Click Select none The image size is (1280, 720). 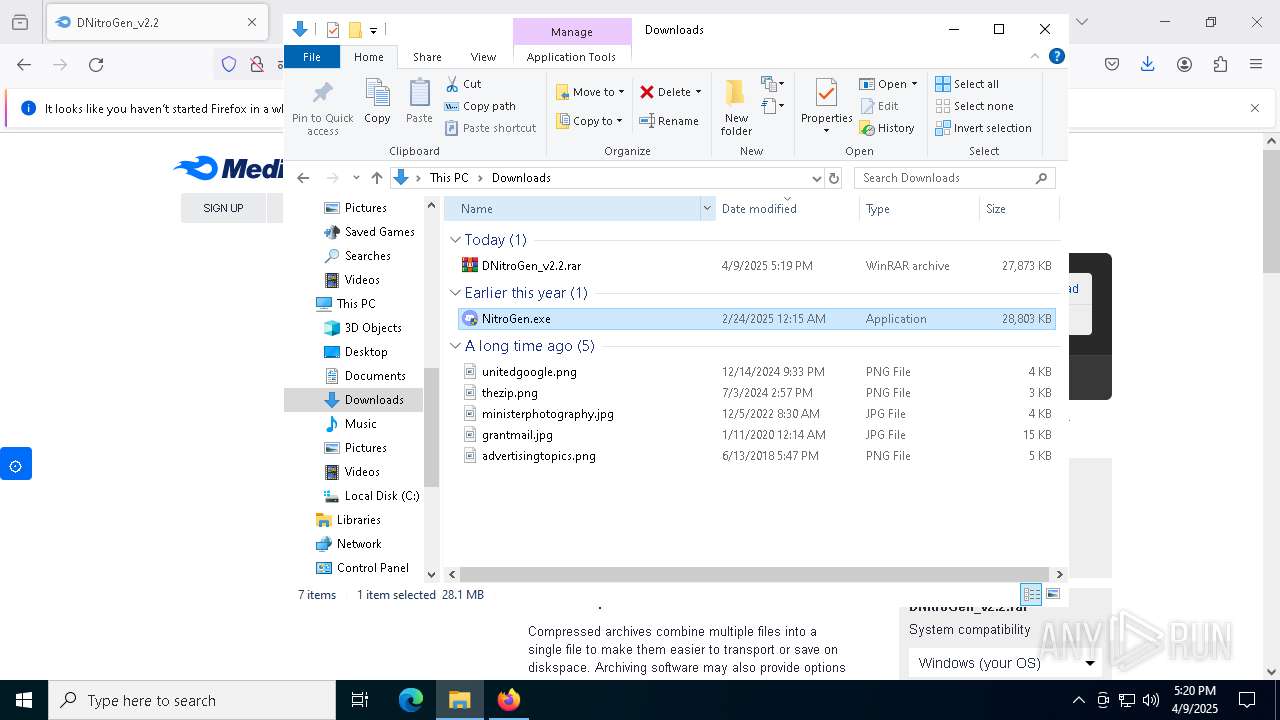pos(974,106)
